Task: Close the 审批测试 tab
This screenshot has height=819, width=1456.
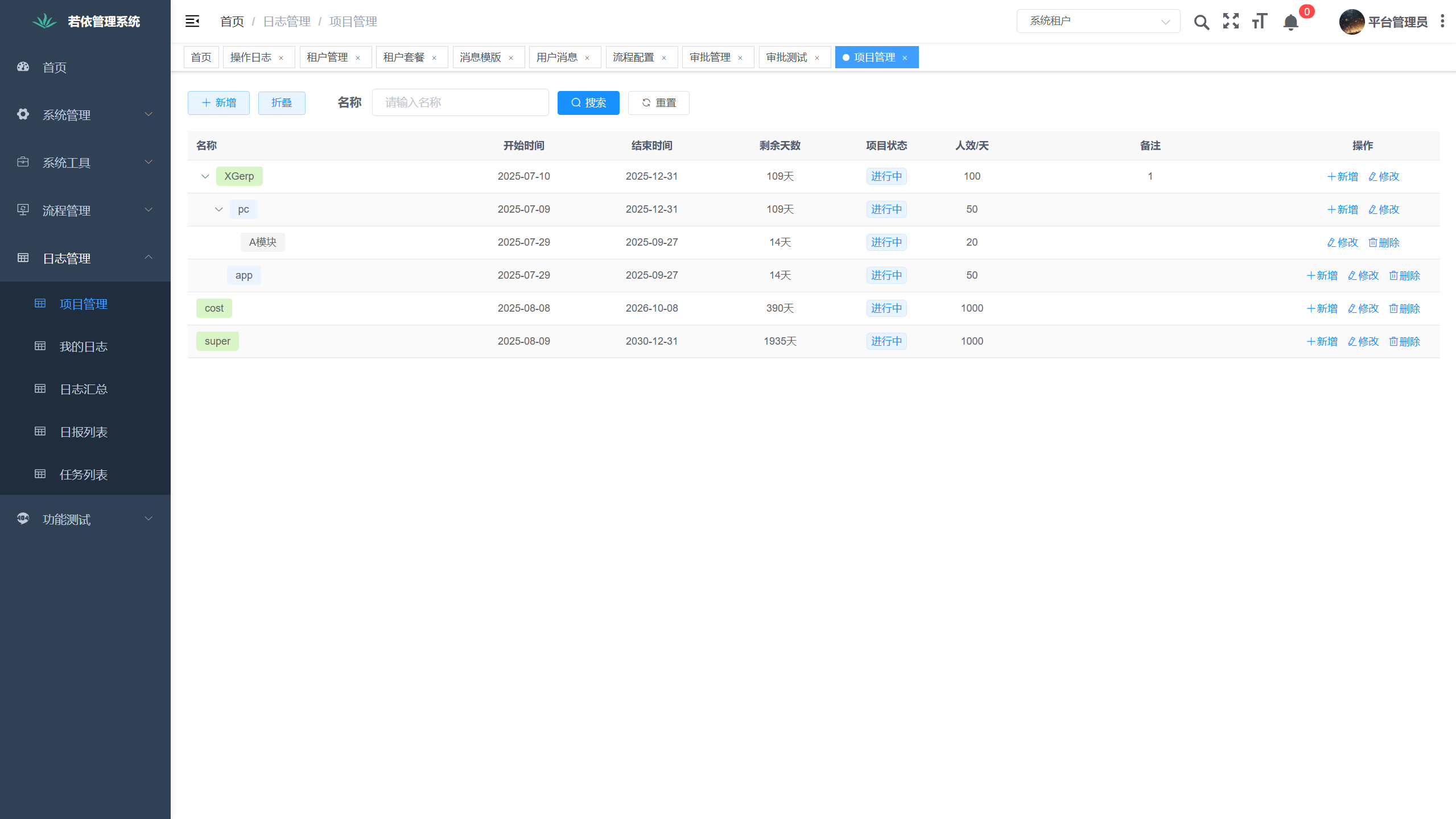Action: click(x=817, y=58)
